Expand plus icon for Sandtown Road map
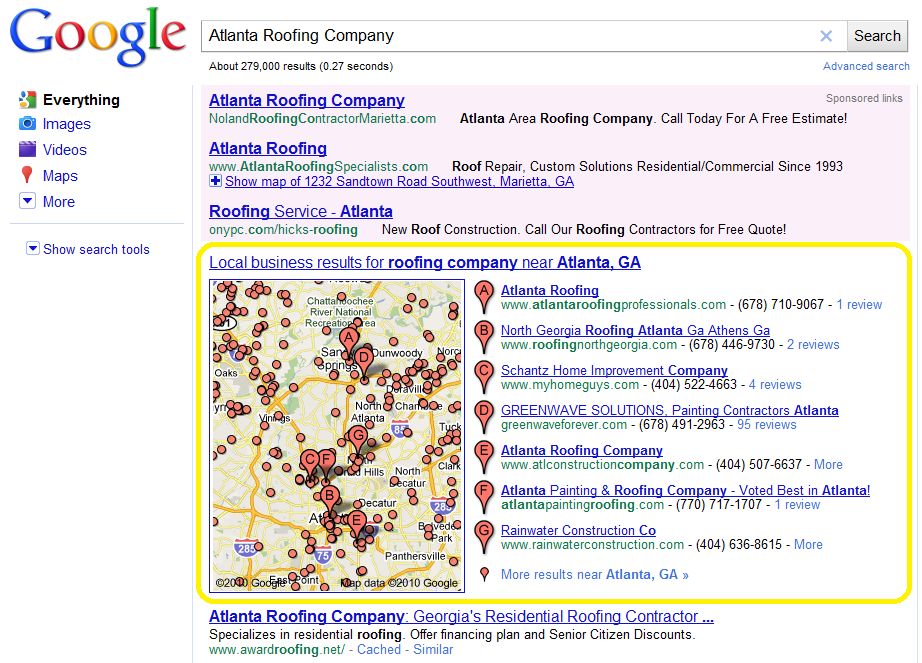 point(215,181)
